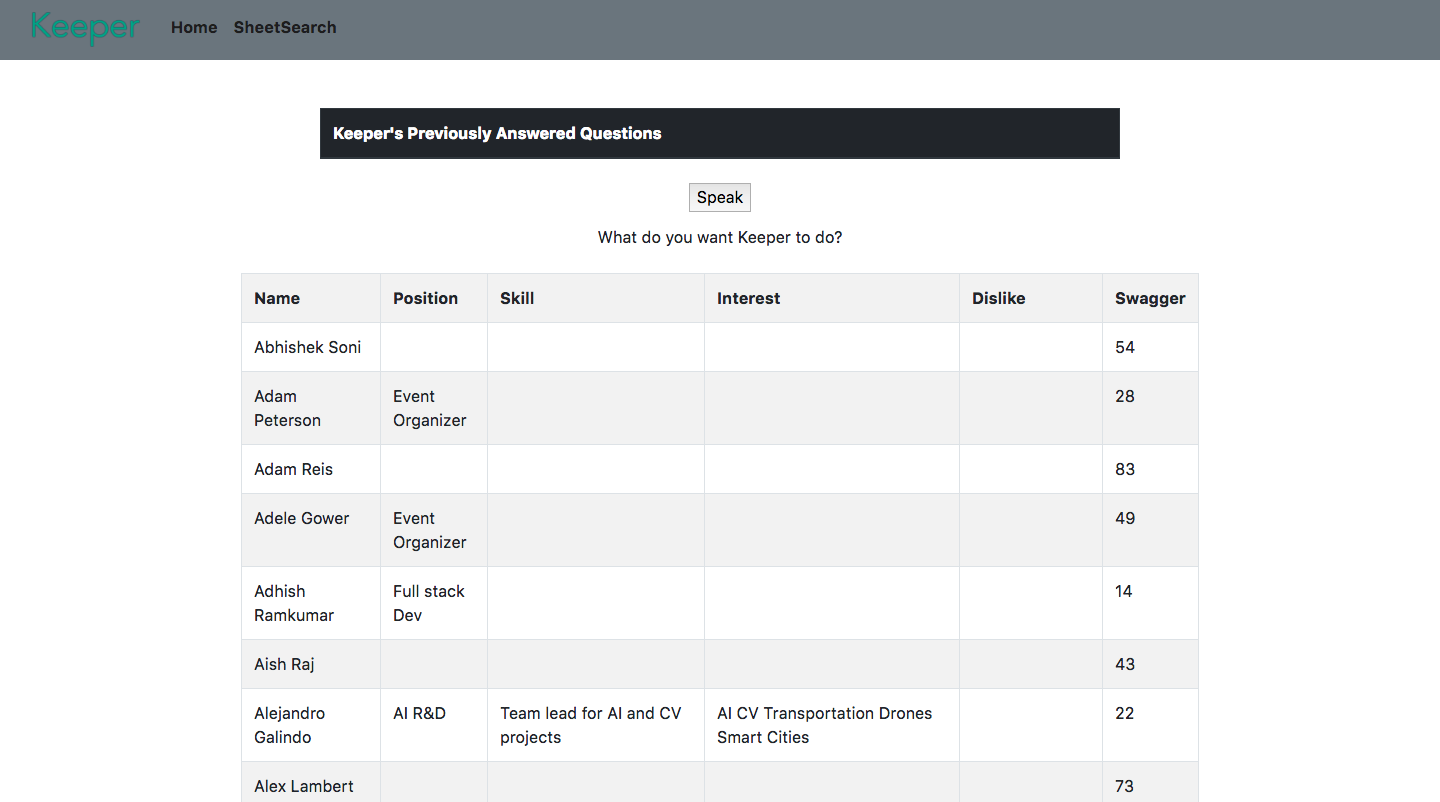Click the AI R&D position cell
This screenshot has height=802, width=1440.
434,725
